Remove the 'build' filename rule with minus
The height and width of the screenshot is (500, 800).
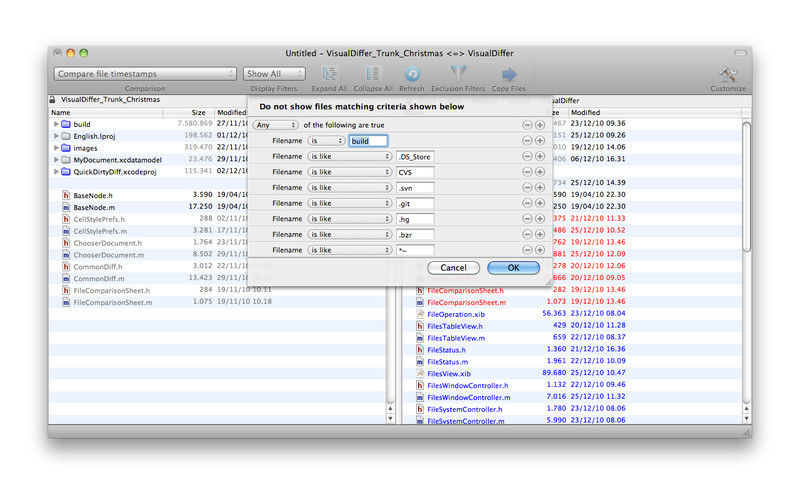[x=528, y=141]
